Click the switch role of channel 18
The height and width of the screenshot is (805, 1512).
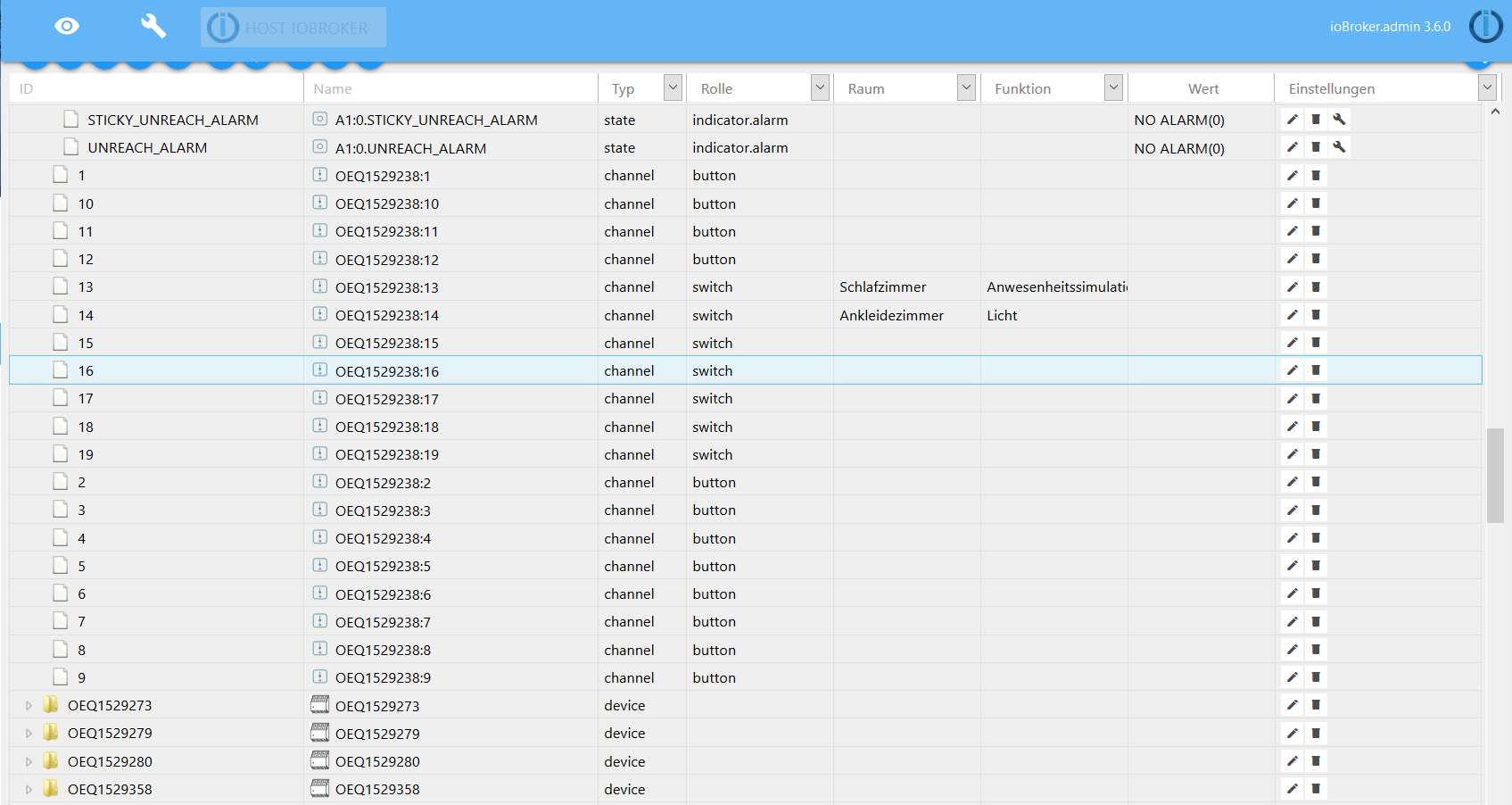(x=713, y=427)
